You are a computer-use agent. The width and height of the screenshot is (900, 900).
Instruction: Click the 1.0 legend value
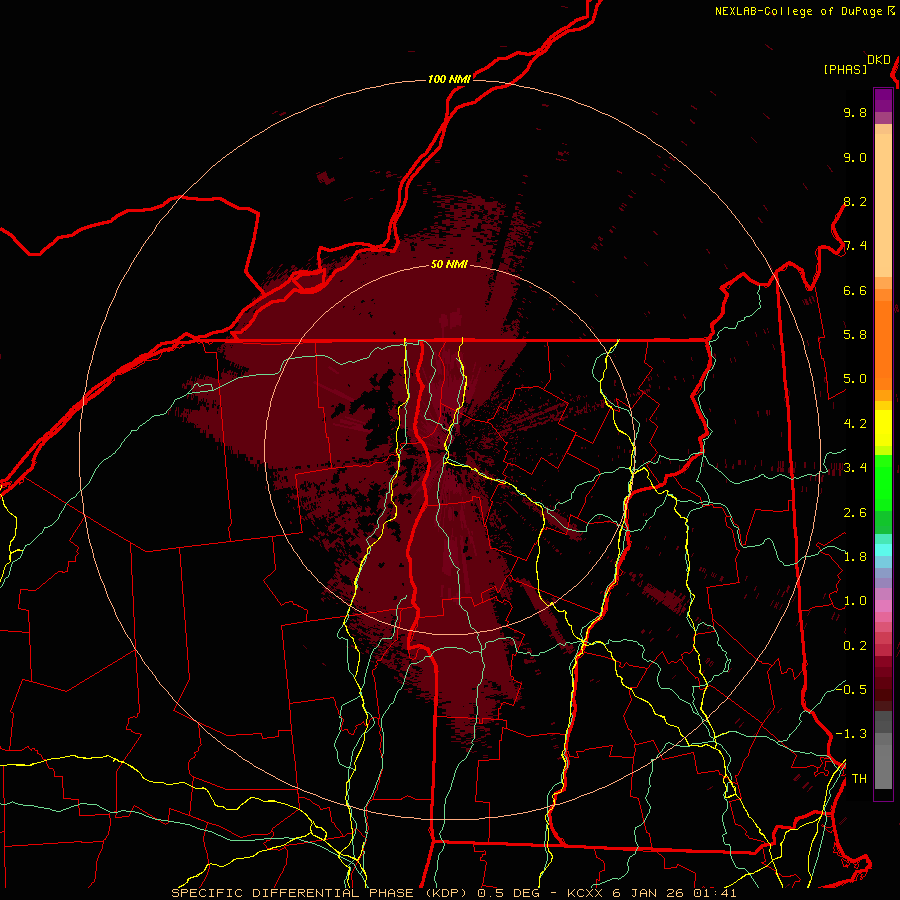(855, 601)
